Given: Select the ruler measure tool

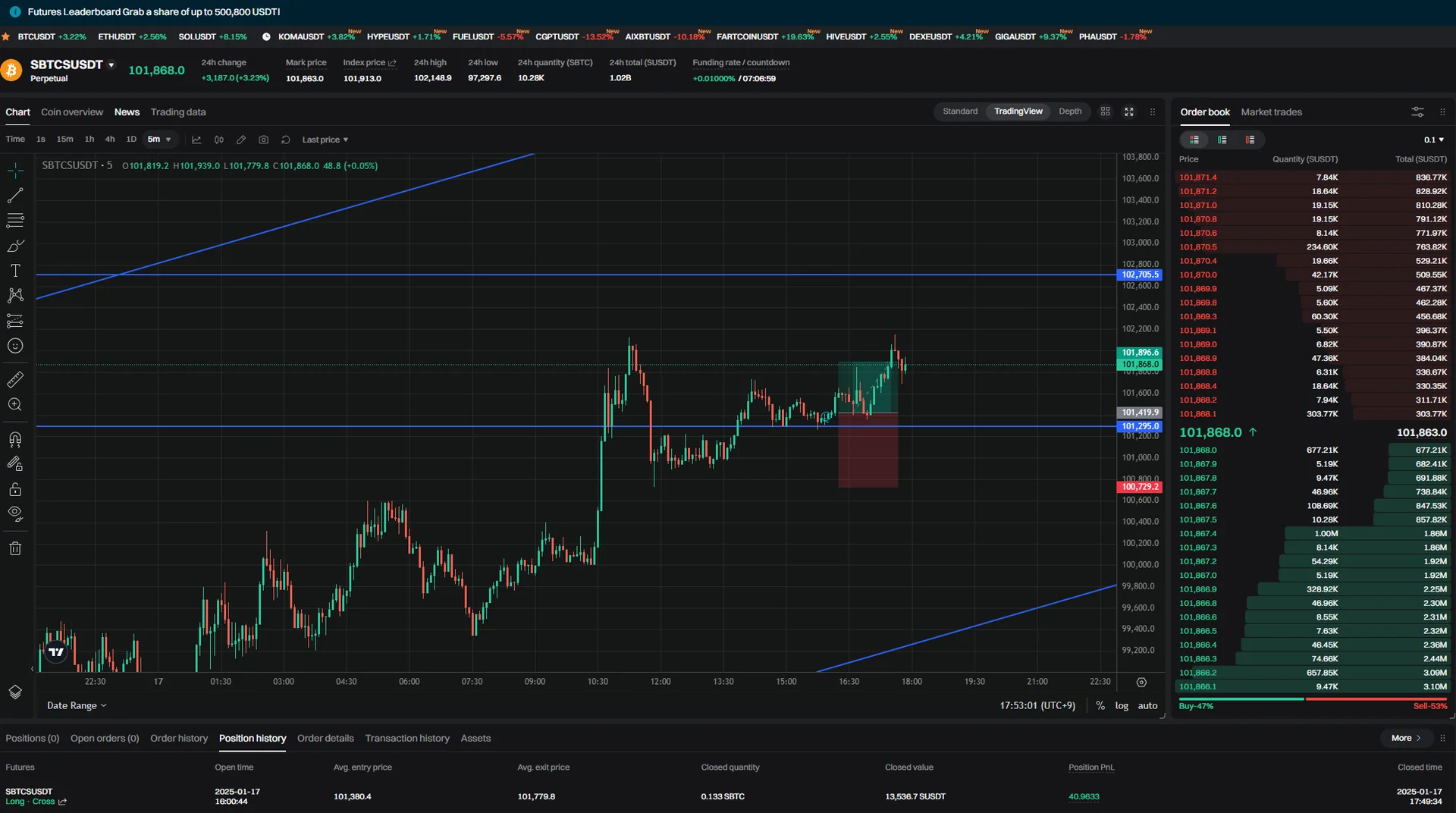Looking at the screenshot, I should pyautogui.click(x=15, y=379).
